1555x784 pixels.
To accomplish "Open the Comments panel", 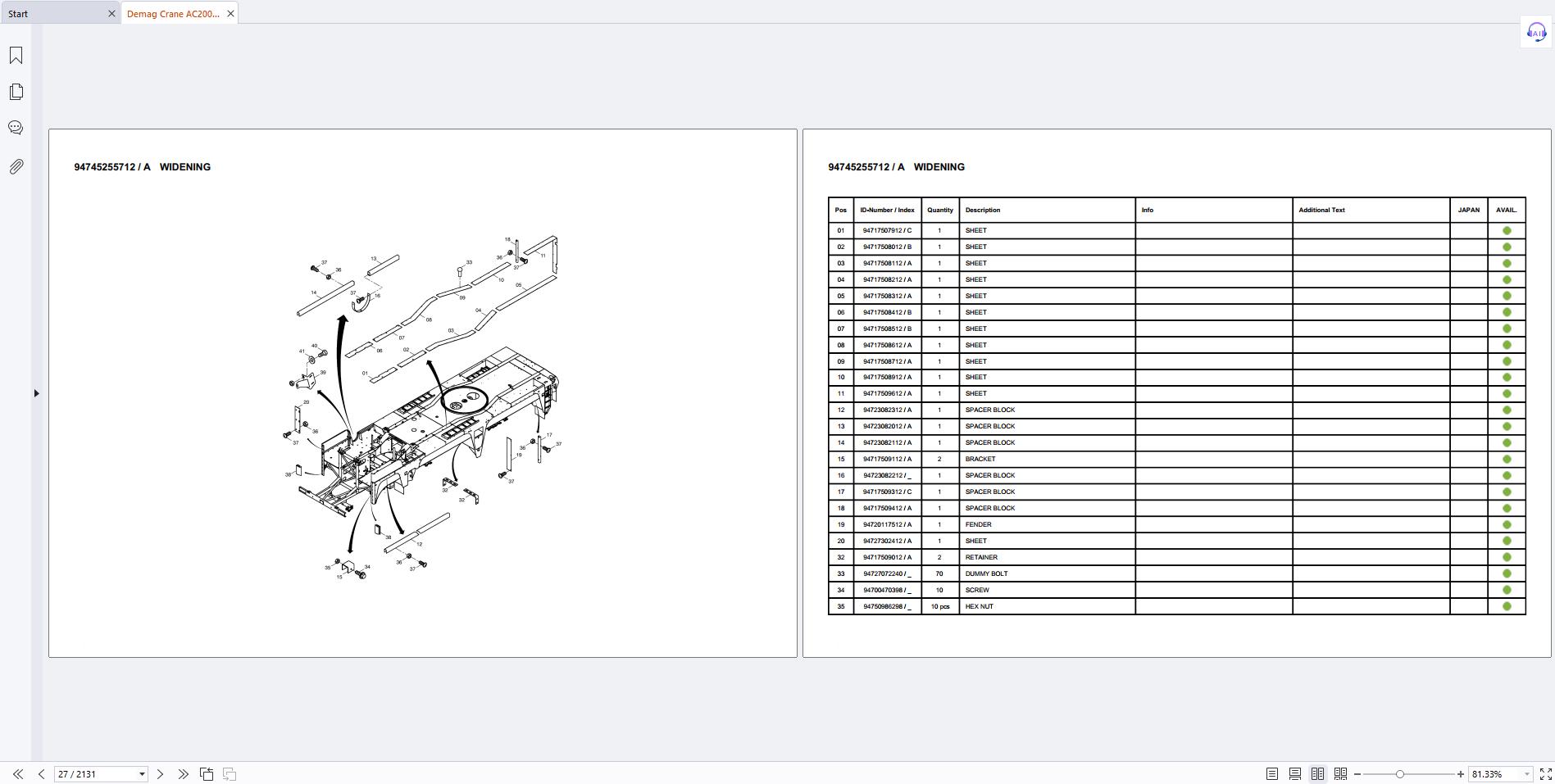I will [16, 128].
